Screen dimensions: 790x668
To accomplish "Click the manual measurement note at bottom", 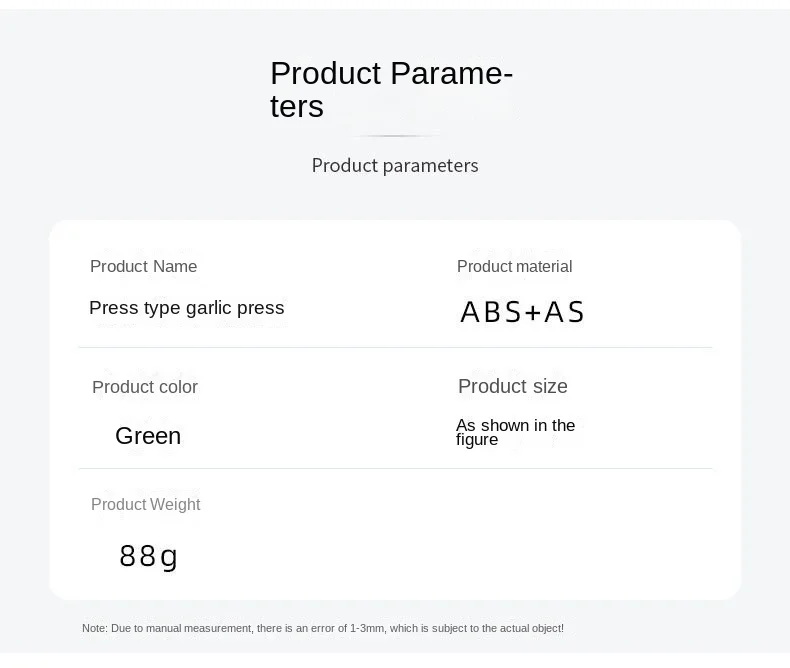I will [322, 629].
